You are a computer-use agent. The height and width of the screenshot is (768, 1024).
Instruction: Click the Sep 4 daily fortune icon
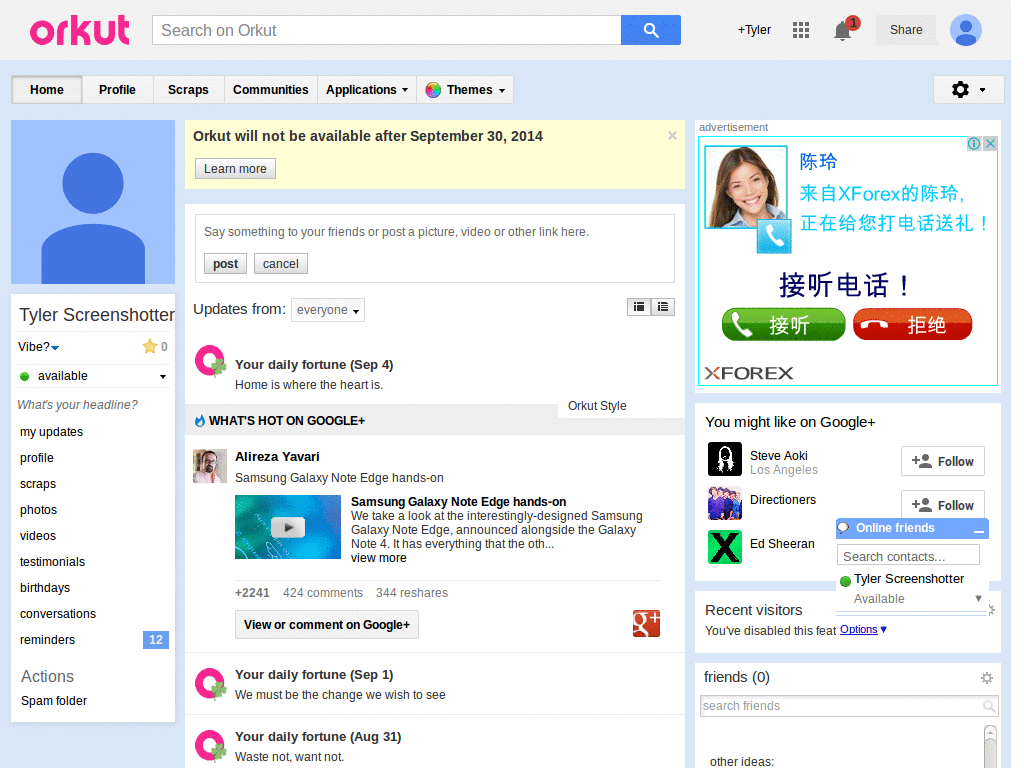pos(210,361)
